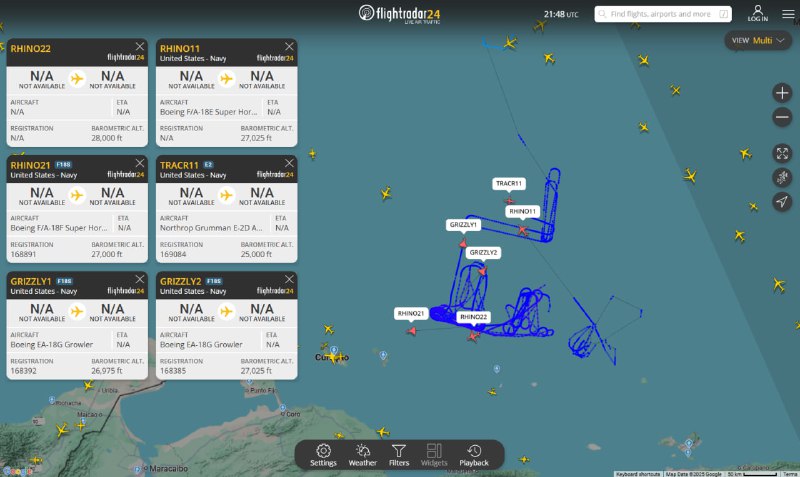This screenshot has width=800, height=477.
Task: Open RHINO21 card title
Action: point(31,165)
